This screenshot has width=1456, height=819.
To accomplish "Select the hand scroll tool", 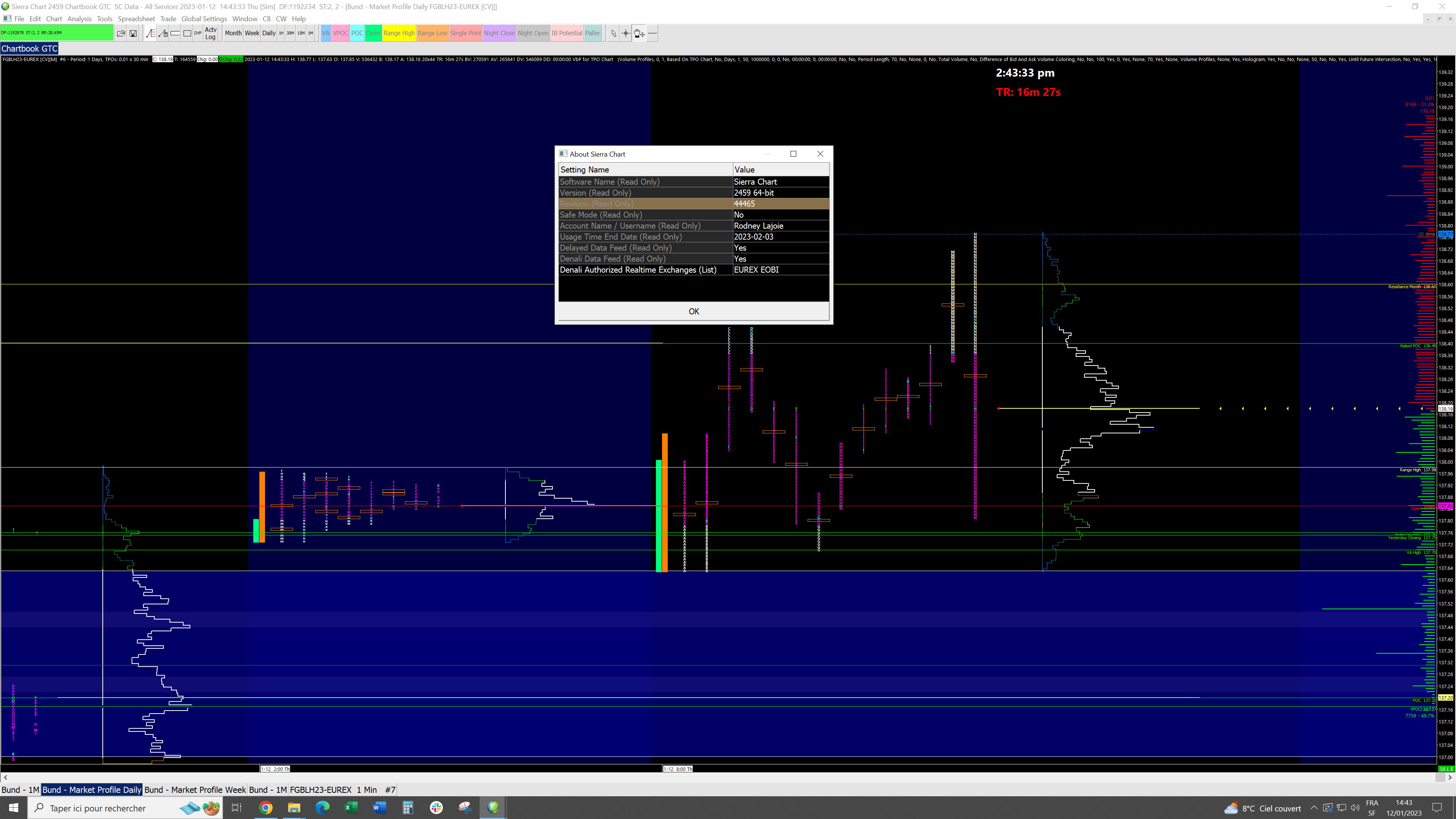I will 639,33.
